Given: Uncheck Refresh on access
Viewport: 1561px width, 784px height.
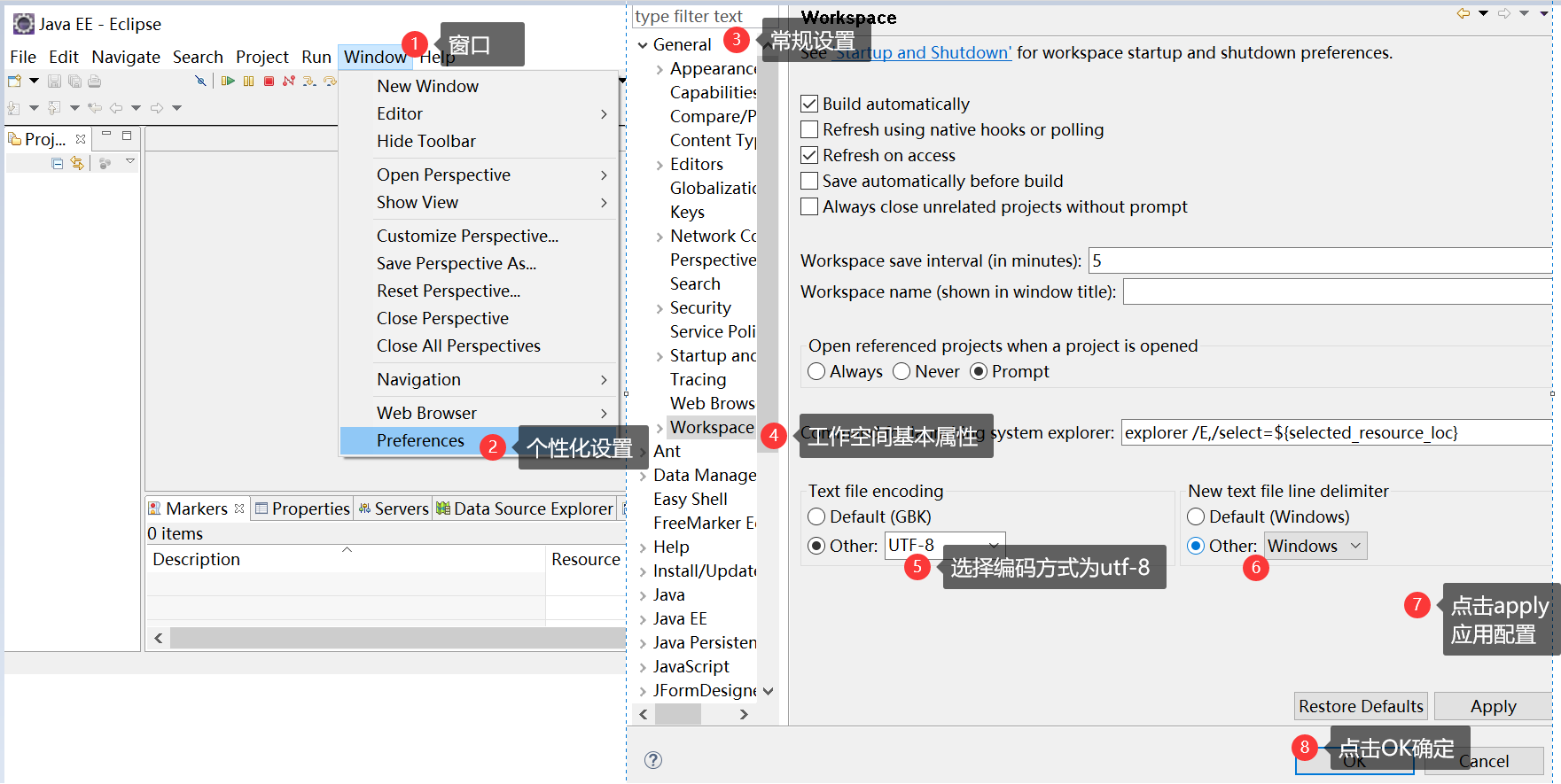Looking at the screenshot, I should (808, 155).
